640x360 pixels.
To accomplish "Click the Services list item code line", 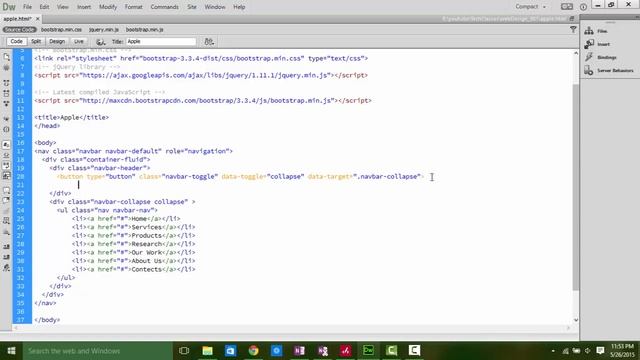I will coord(133,227).
